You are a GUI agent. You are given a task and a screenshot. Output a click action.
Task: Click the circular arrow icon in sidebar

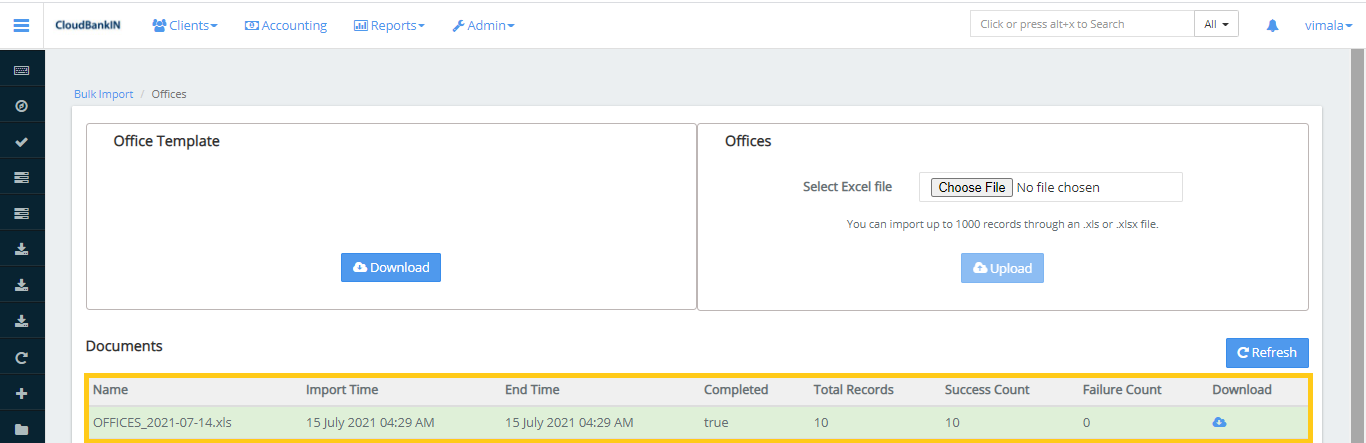coord(21,357)
